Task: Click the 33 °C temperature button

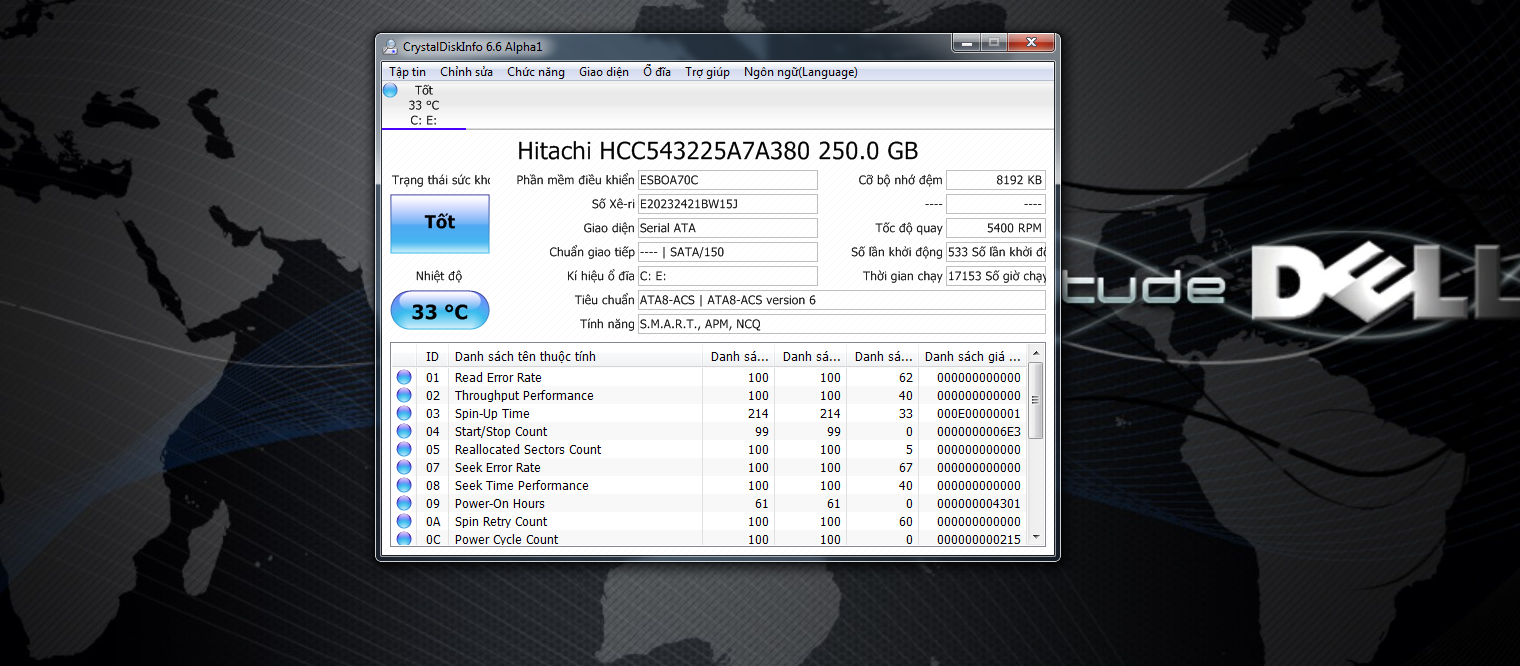Action: pos(439,311)
